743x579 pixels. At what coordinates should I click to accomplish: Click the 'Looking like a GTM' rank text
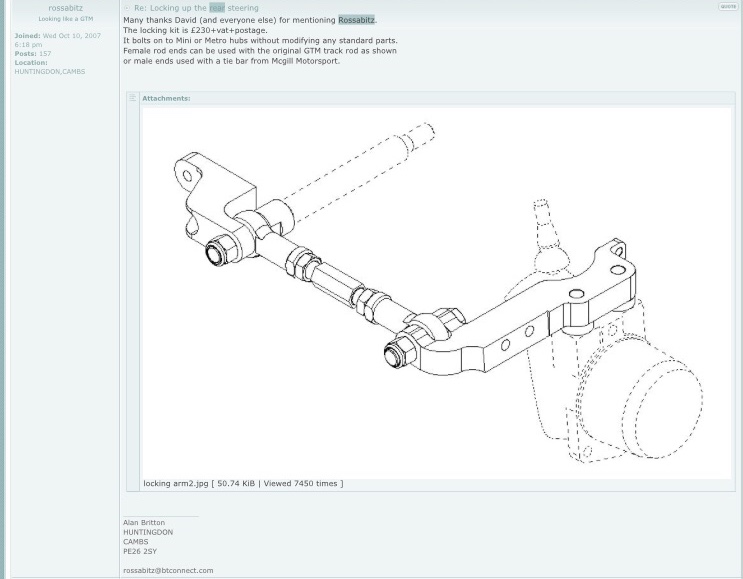65,19
